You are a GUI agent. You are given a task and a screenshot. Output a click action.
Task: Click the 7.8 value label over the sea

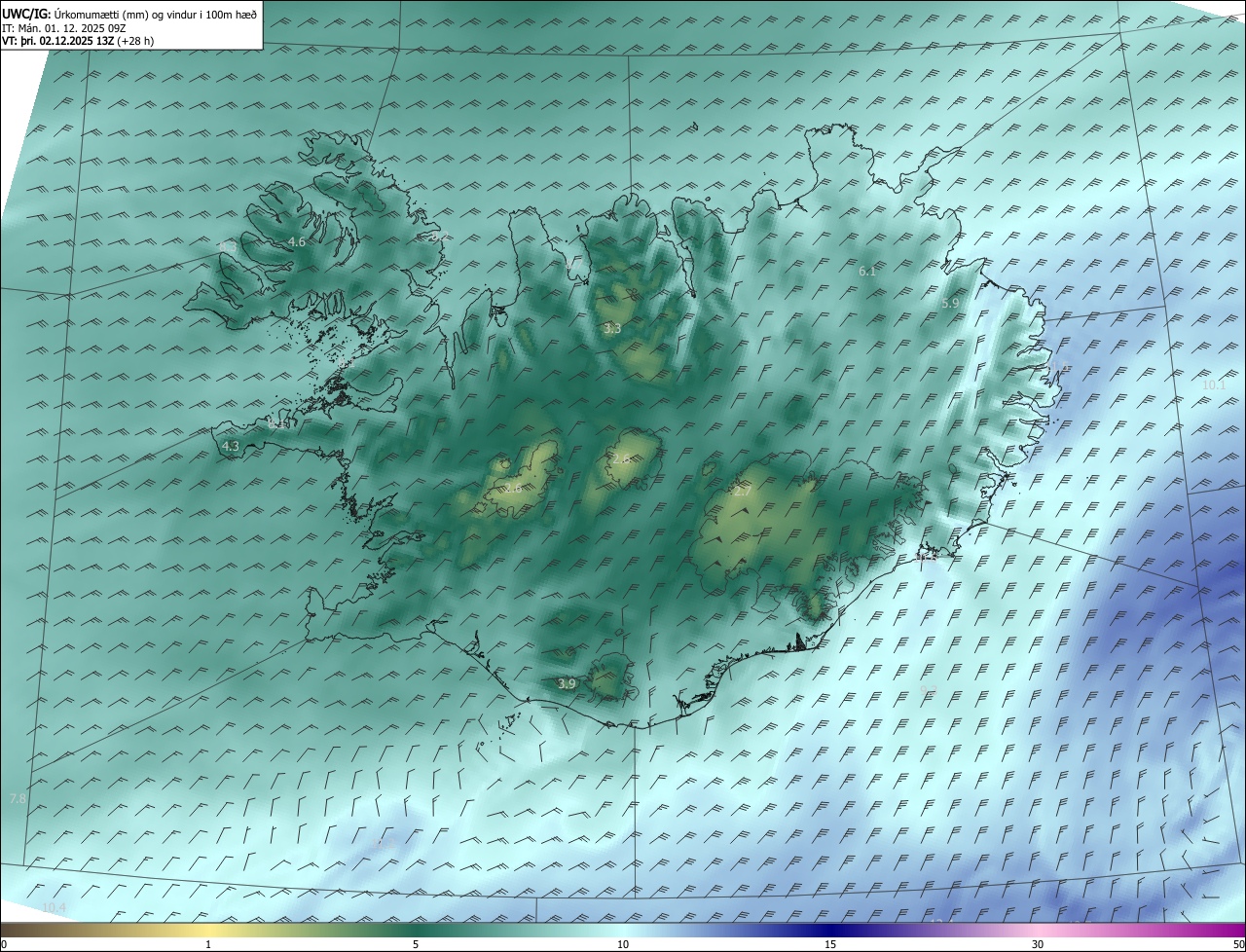pos(18,798)
